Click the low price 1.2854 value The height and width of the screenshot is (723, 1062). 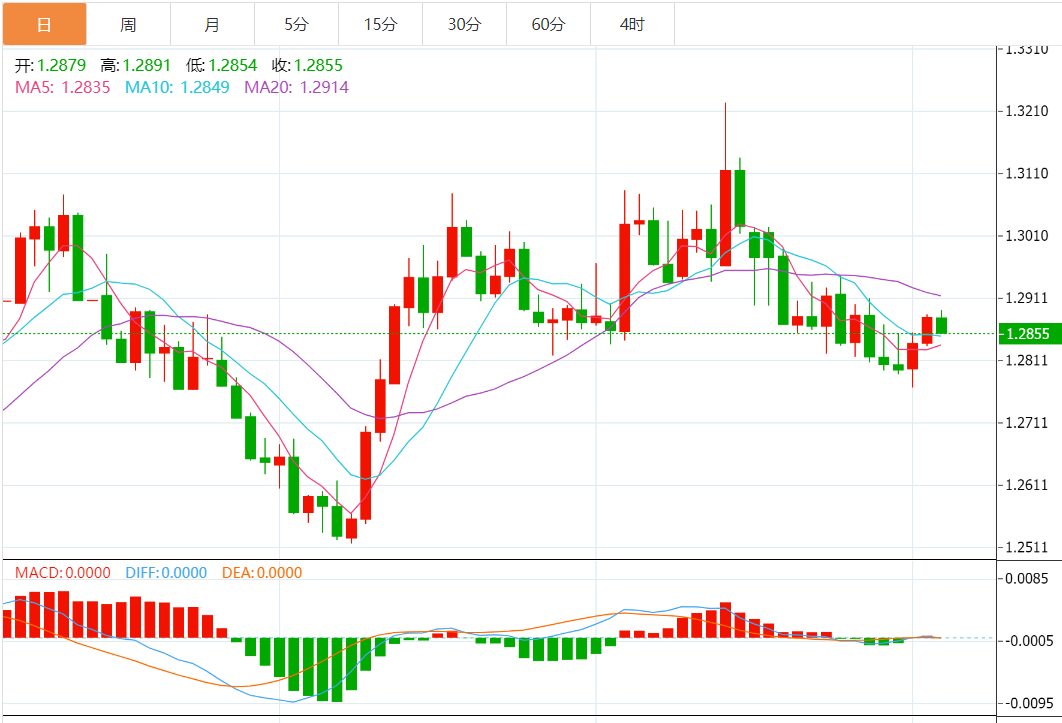[x=233, y=65]
